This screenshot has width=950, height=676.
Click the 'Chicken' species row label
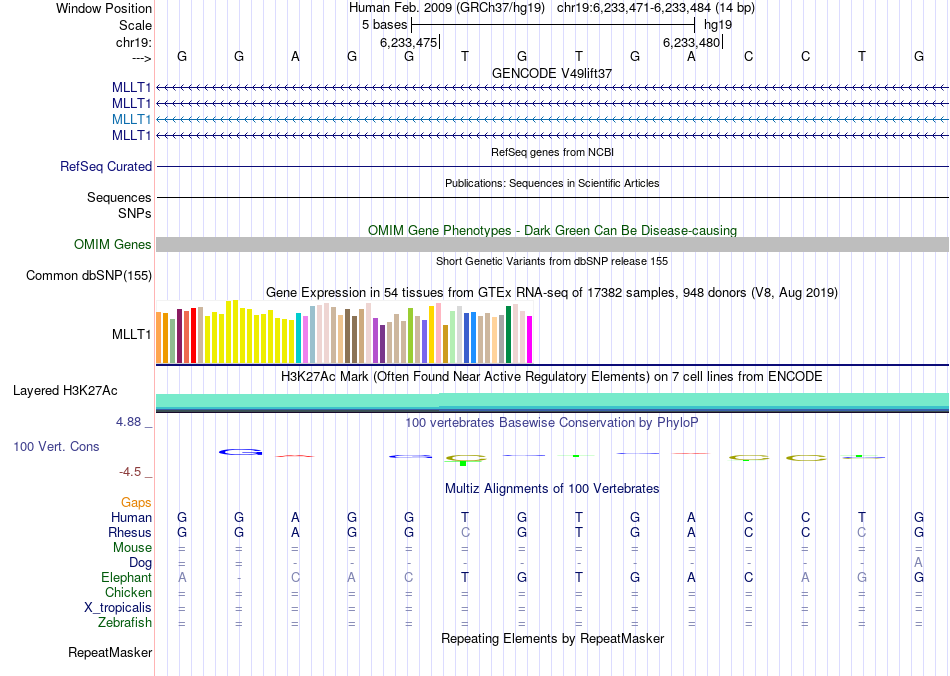[128, 592]
